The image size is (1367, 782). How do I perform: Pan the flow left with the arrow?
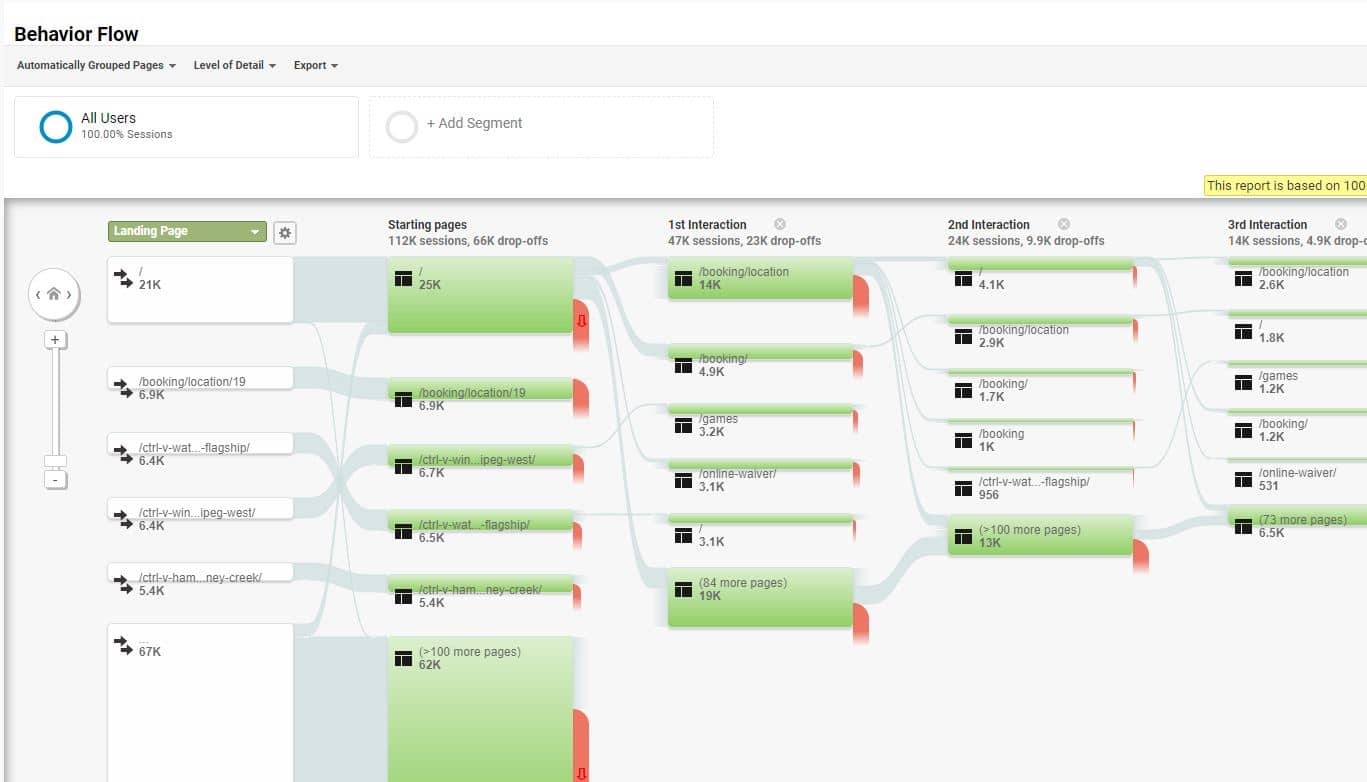tap(38, 295)
